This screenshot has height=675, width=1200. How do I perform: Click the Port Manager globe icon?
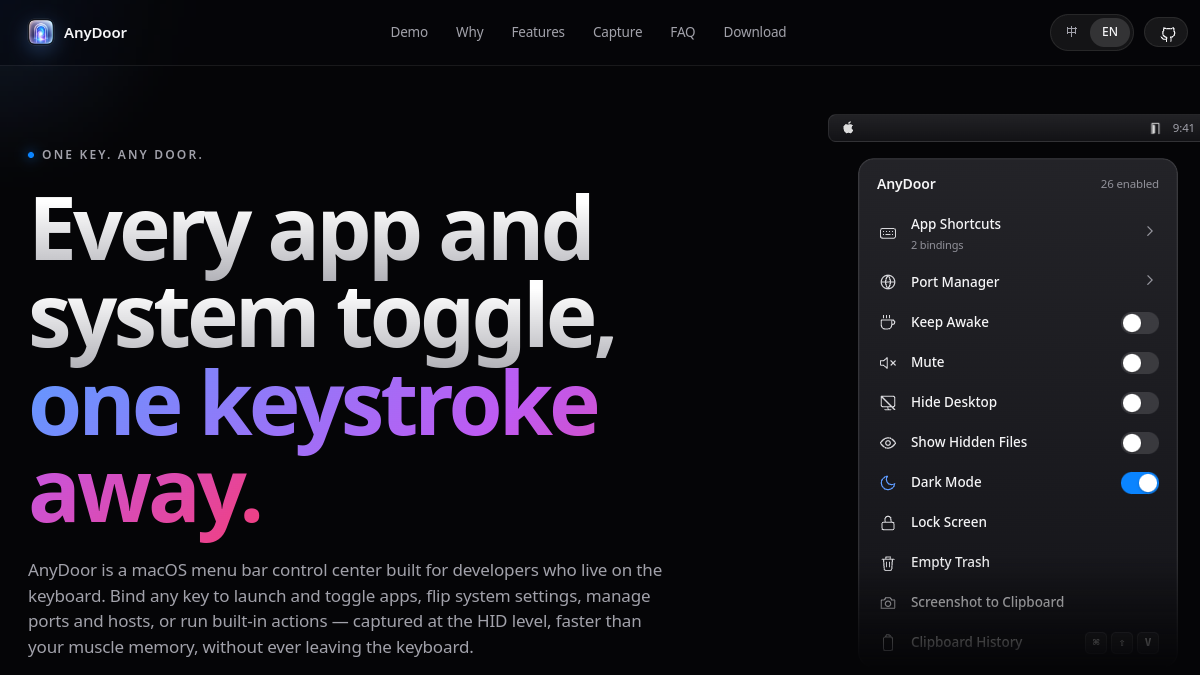click(888, 282)
